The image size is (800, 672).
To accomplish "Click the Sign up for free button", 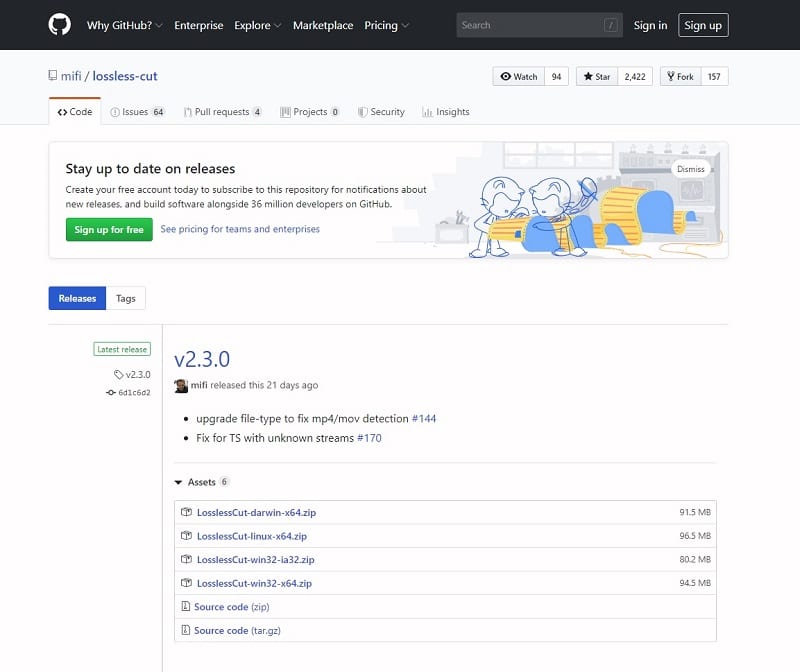I will pyautogui.click(x=109, y=230).
